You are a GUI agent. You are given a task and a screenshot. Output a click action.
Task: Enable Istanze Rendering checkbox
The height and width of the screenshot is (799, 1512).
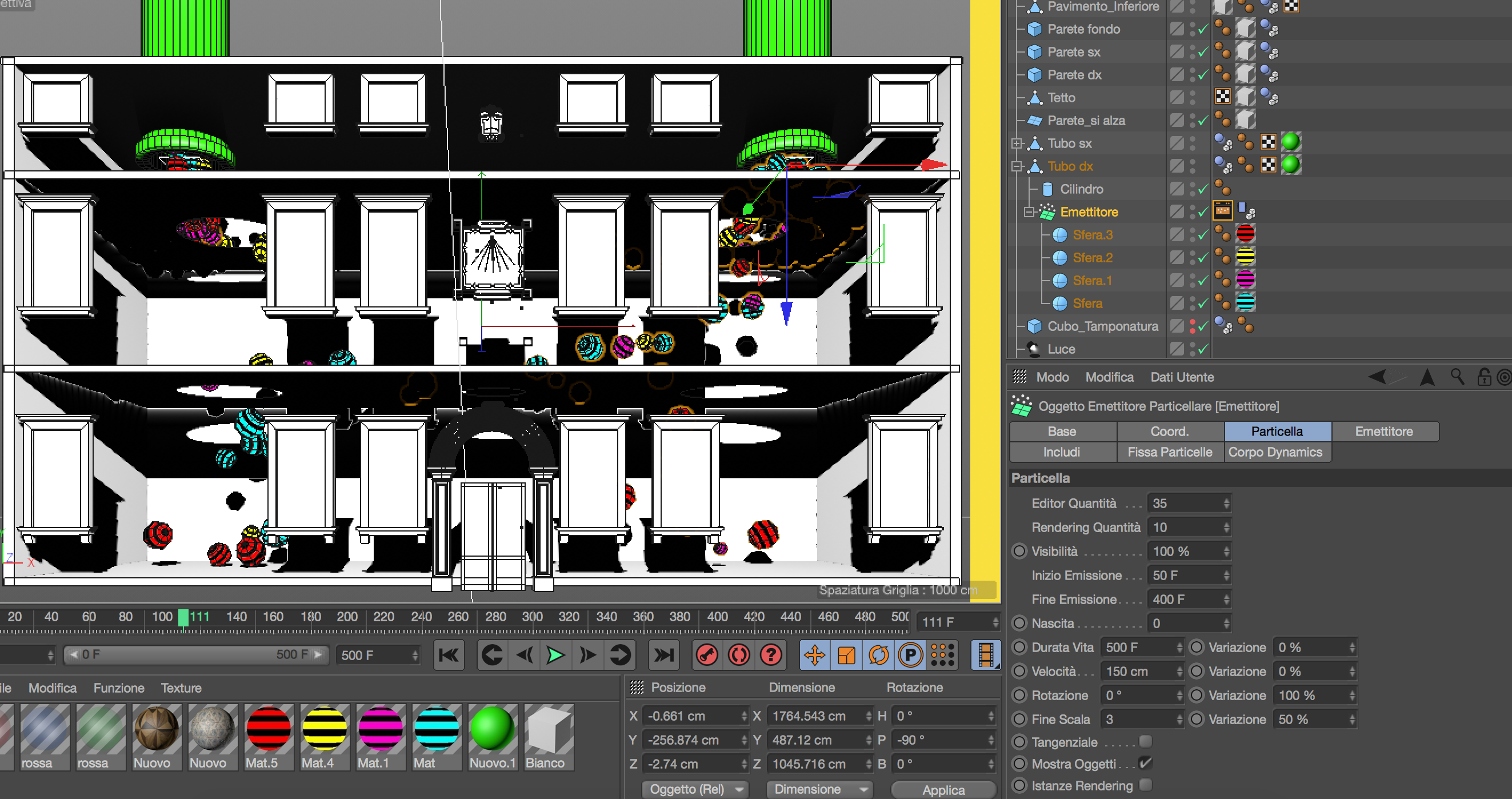(x=1145, y=785)
